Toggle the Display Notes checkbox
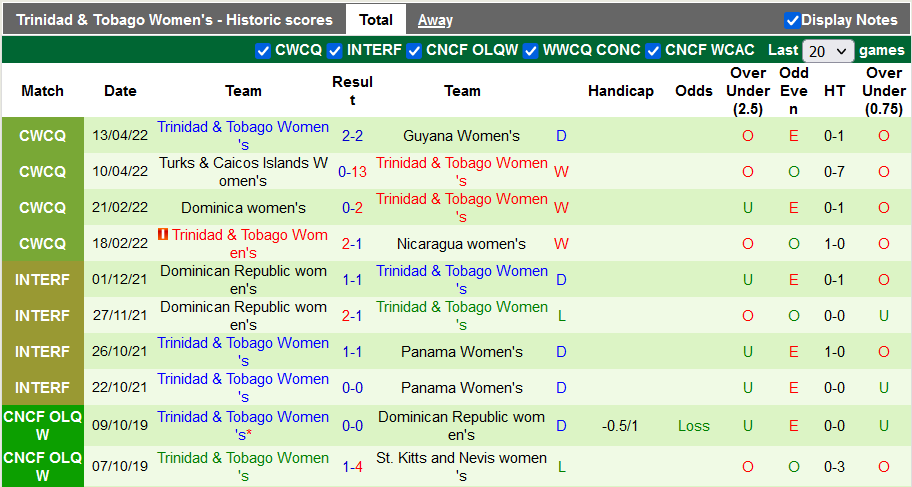The height and width of the screenshot is (487, 912). pos(792,20)
